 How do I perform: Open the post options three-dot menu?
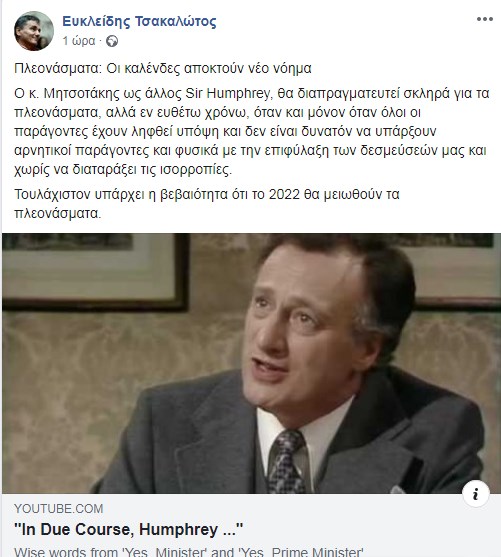pyautogui.click(x=485, y=19)
